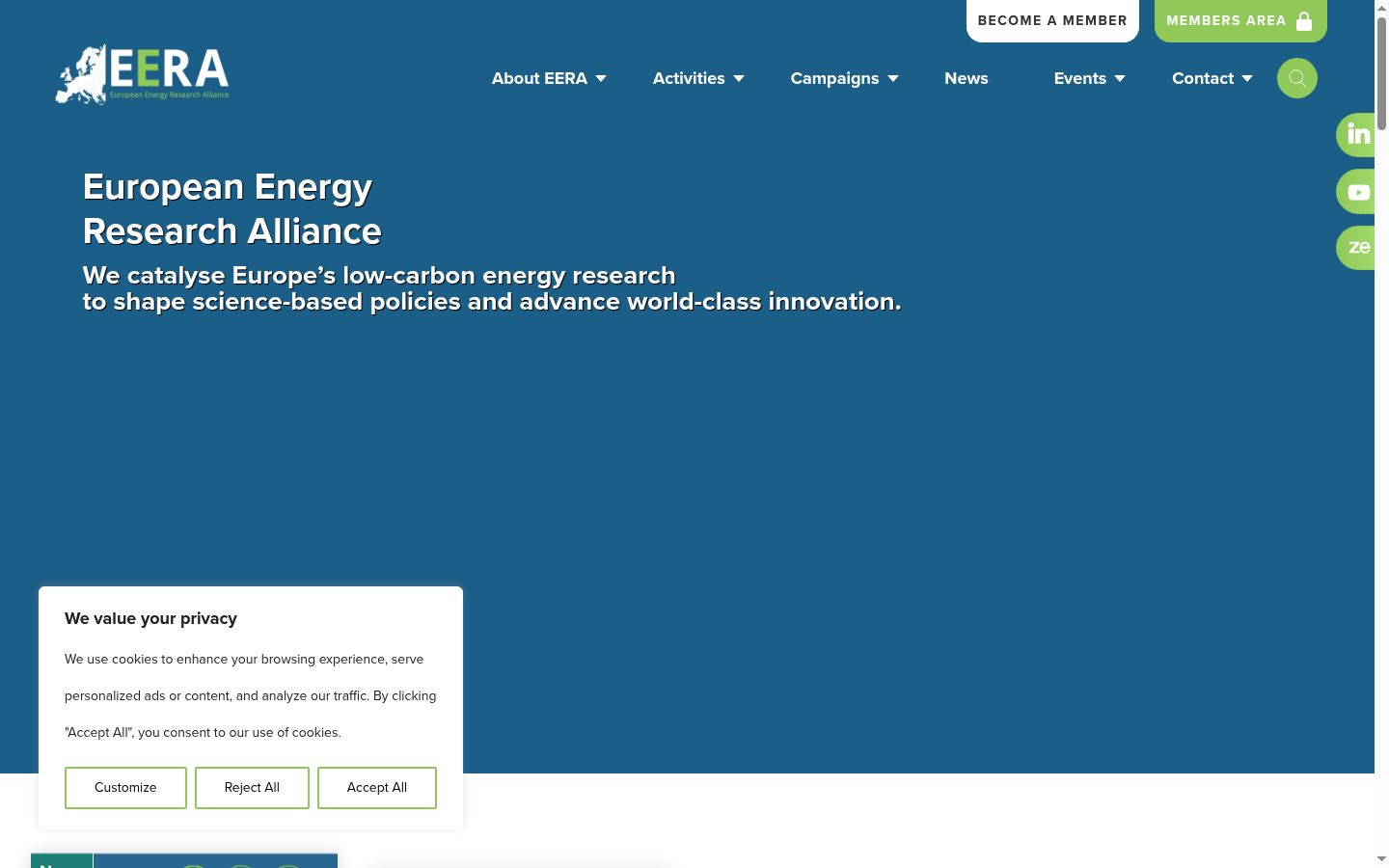1389x868 pixels.
Task: Expand the Campaigns dropdown arrow
Action: [893, 79]
